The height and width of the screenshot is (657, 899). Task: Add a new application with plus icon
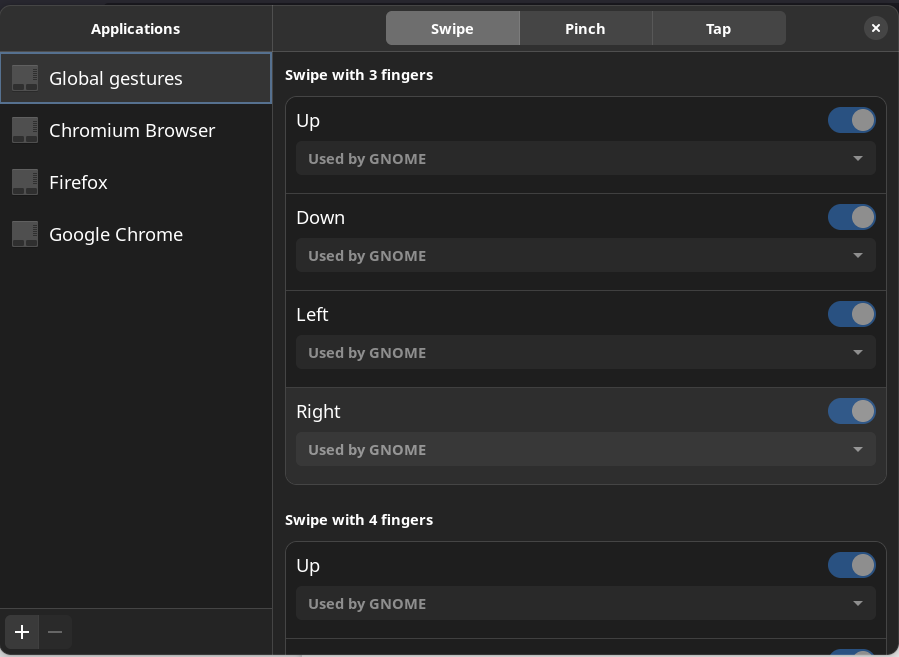click(x=22, y=632)
